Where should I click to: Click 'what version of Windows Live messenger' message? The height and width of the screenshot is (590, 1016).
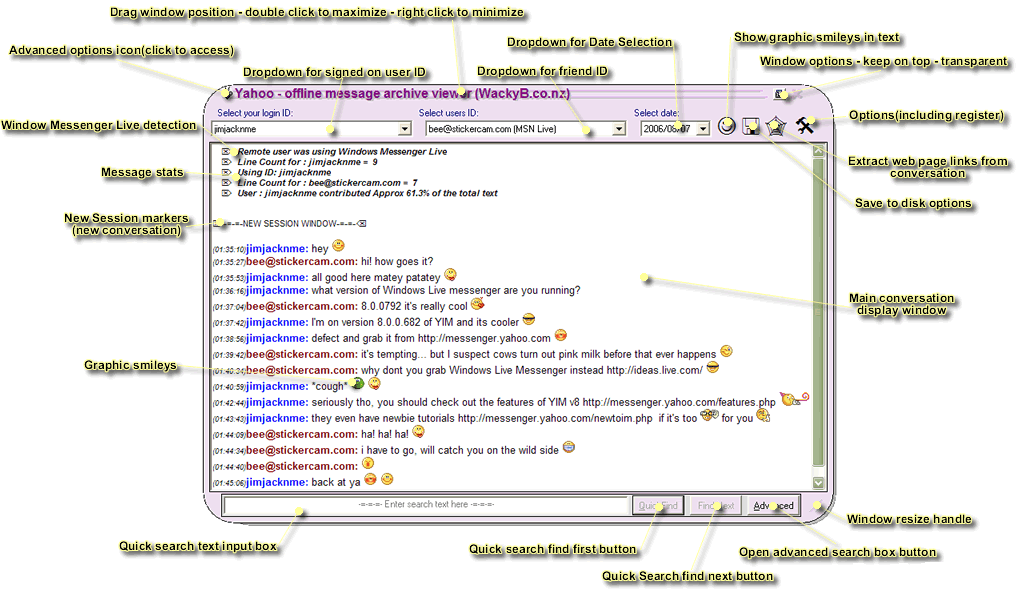(446, 290)
